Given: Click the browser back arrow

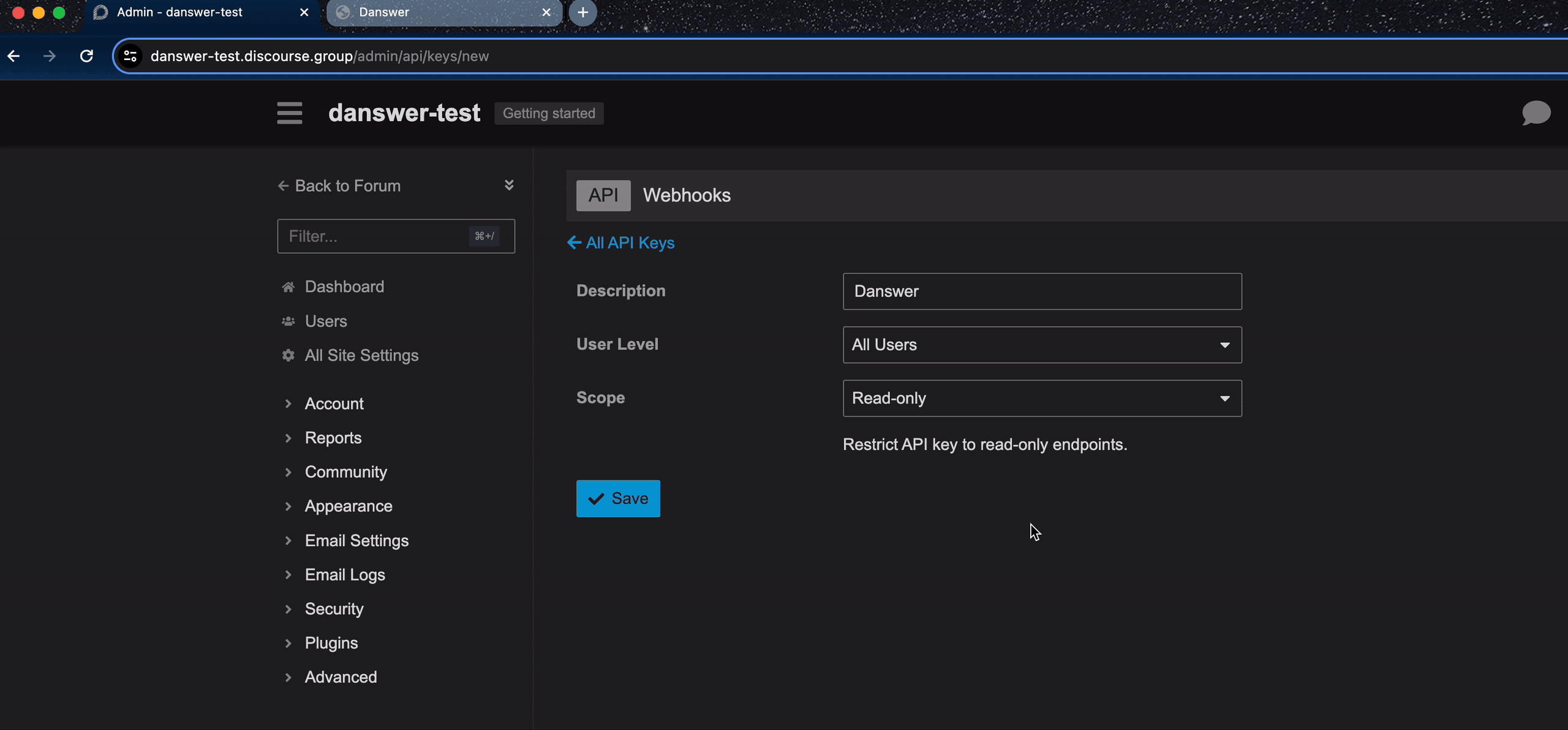Looking at the screenshot, I should tap(14, 56).
